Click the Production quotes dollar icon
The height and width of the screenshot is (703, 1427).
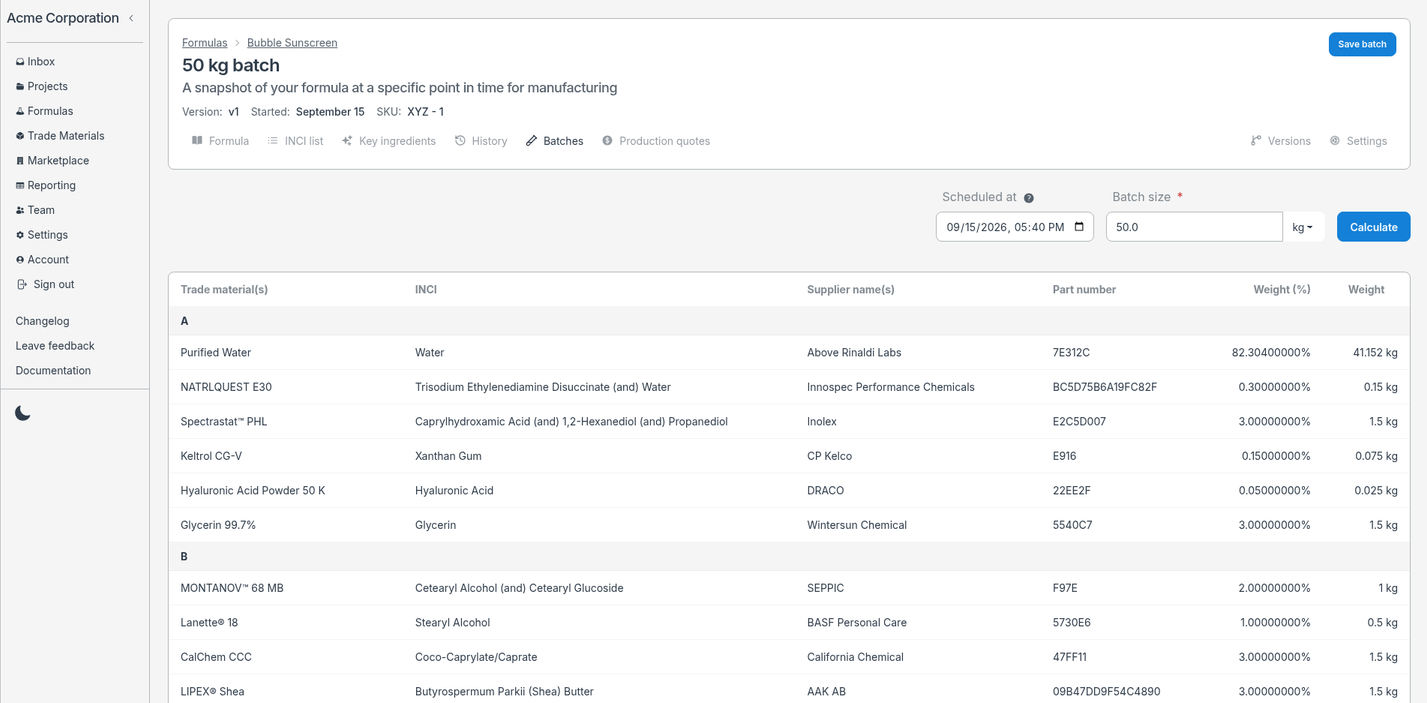click(x=607, y=141)
